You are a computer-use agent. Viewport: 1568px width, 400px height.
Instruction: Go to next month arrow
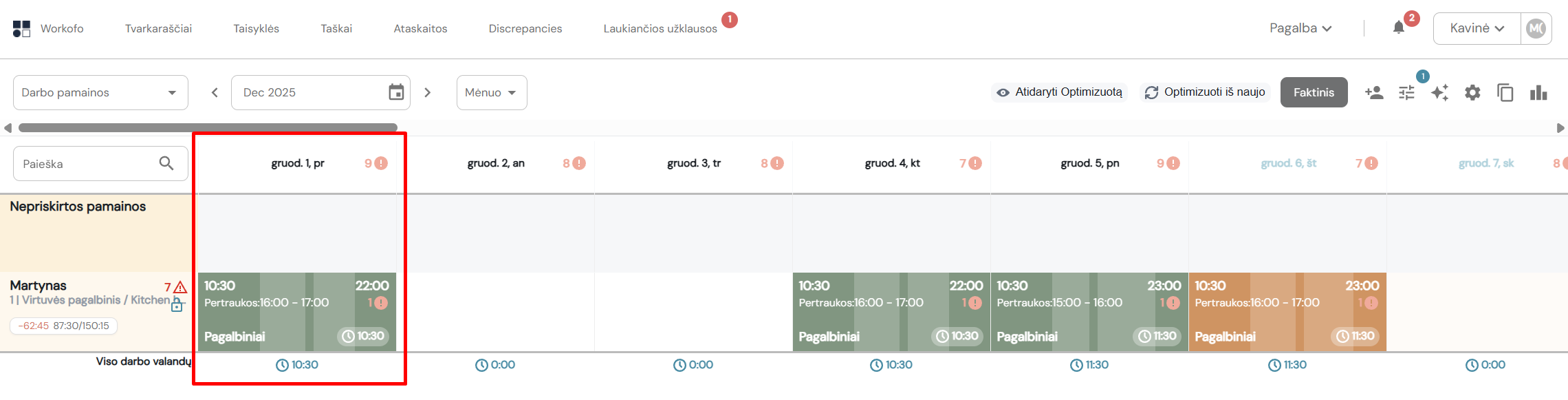coord(427,92)
